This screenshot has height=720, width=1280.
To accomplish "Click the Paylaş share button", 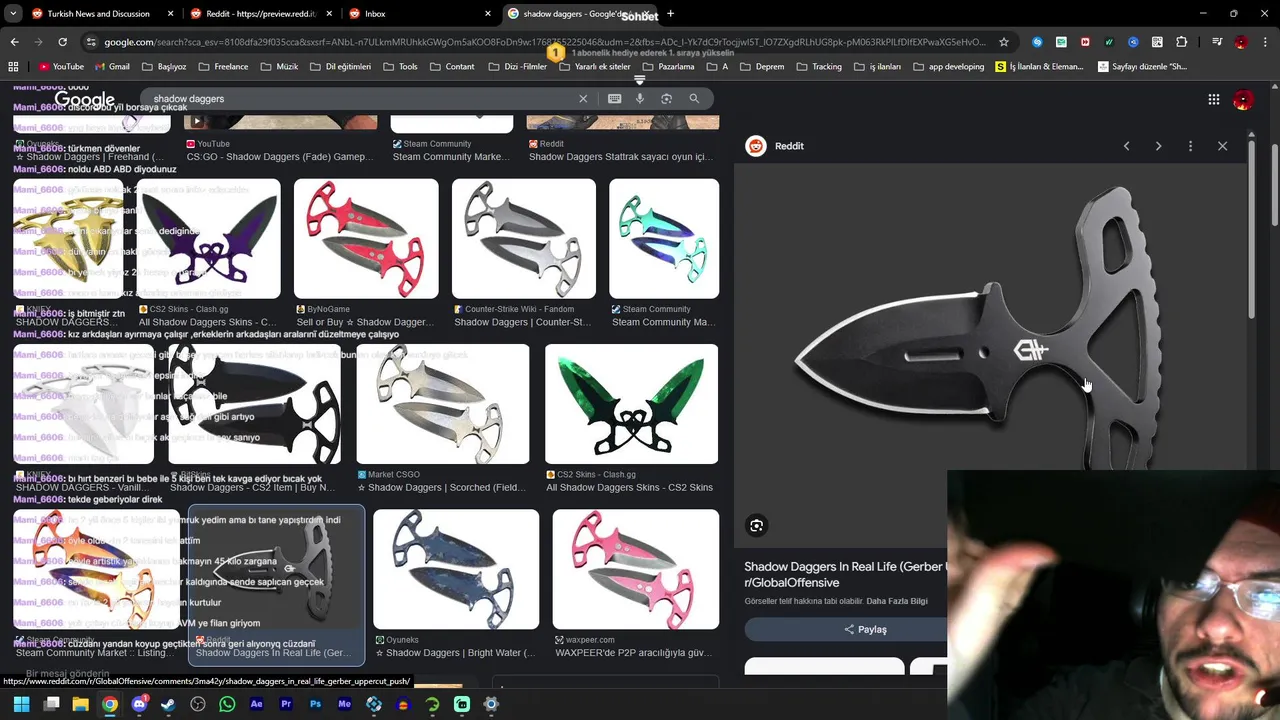I will click(x=865, y=629).
